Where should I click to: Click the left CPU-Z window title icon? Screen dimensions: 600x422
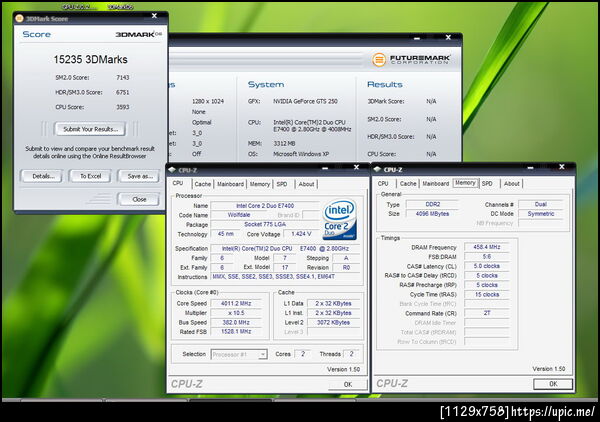click(172, 169)
